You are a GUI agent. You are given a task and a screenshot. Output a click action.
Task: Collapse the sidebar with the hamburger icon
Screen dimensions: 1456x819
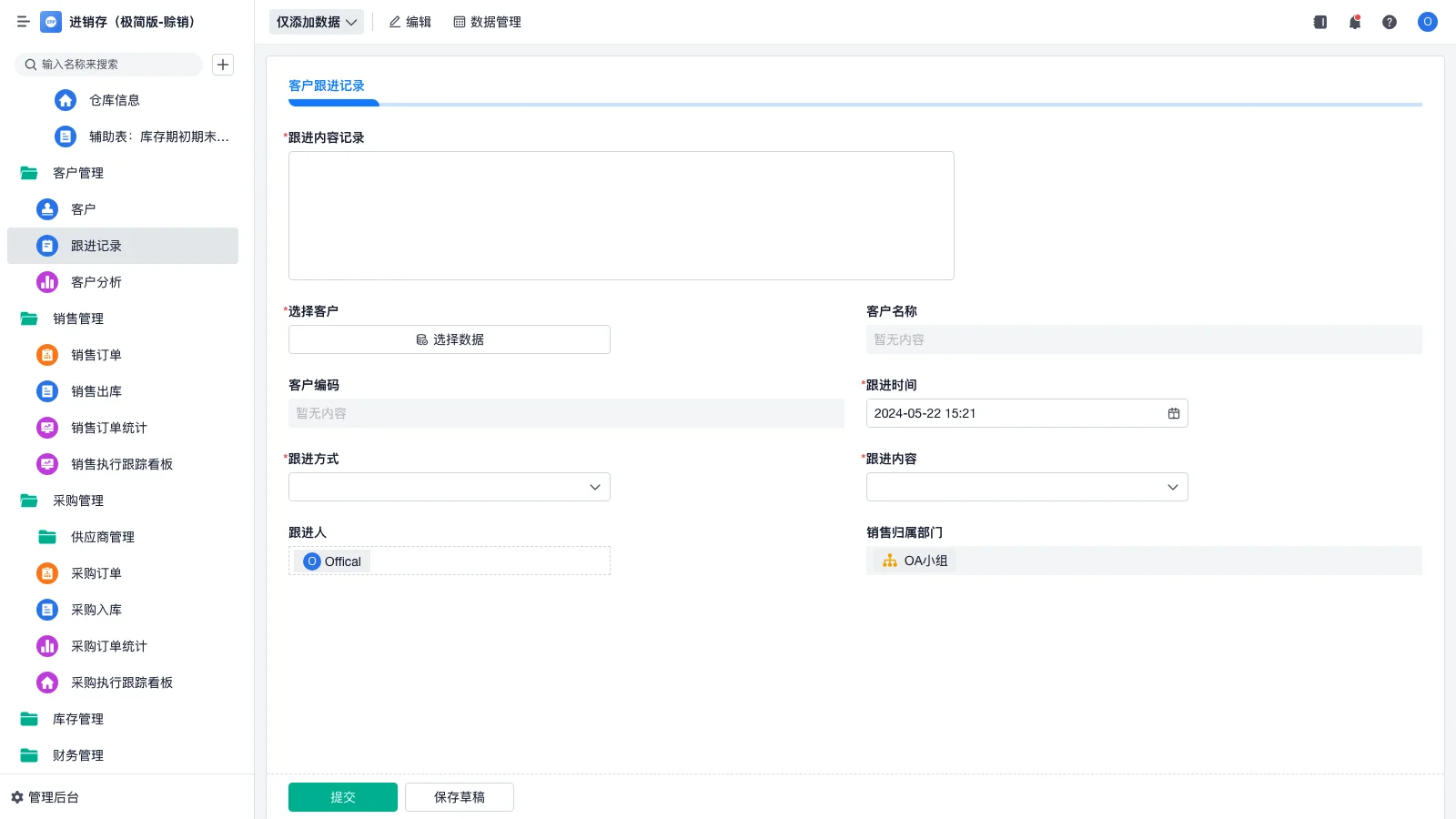coord(24,22)
